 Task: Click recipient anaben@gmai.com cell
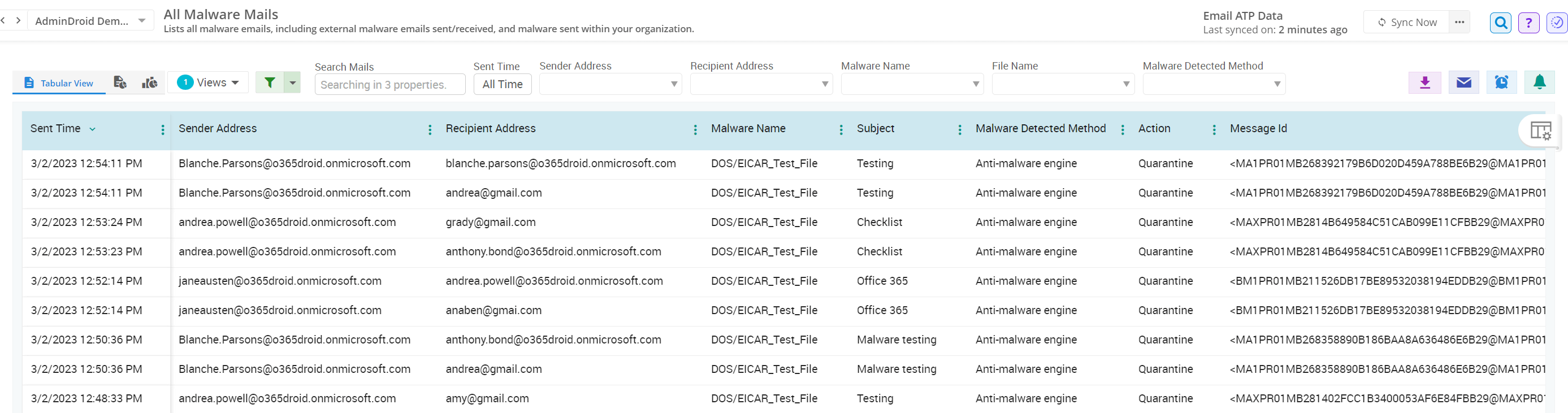[x=493, y=310]
